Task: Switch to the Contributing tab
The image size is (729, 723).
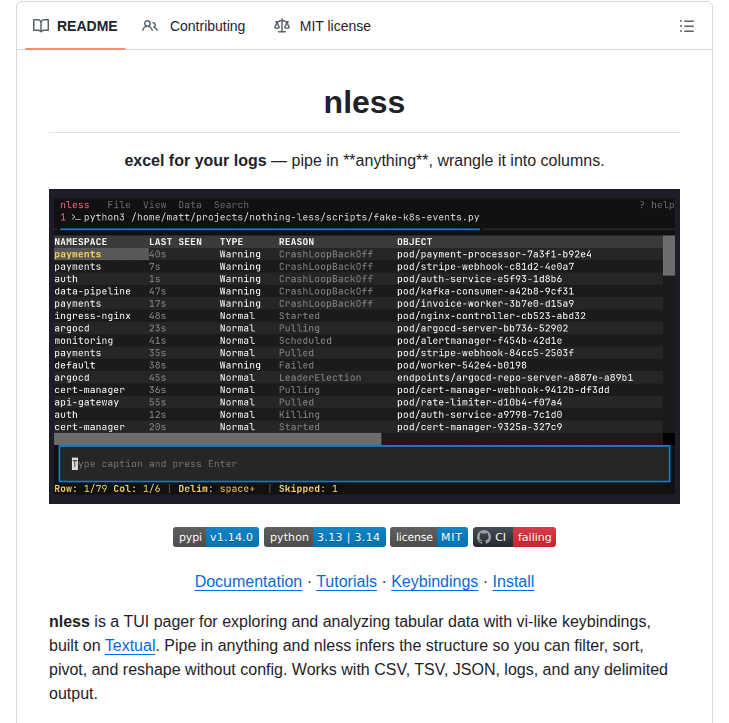Action: point(193,26)
